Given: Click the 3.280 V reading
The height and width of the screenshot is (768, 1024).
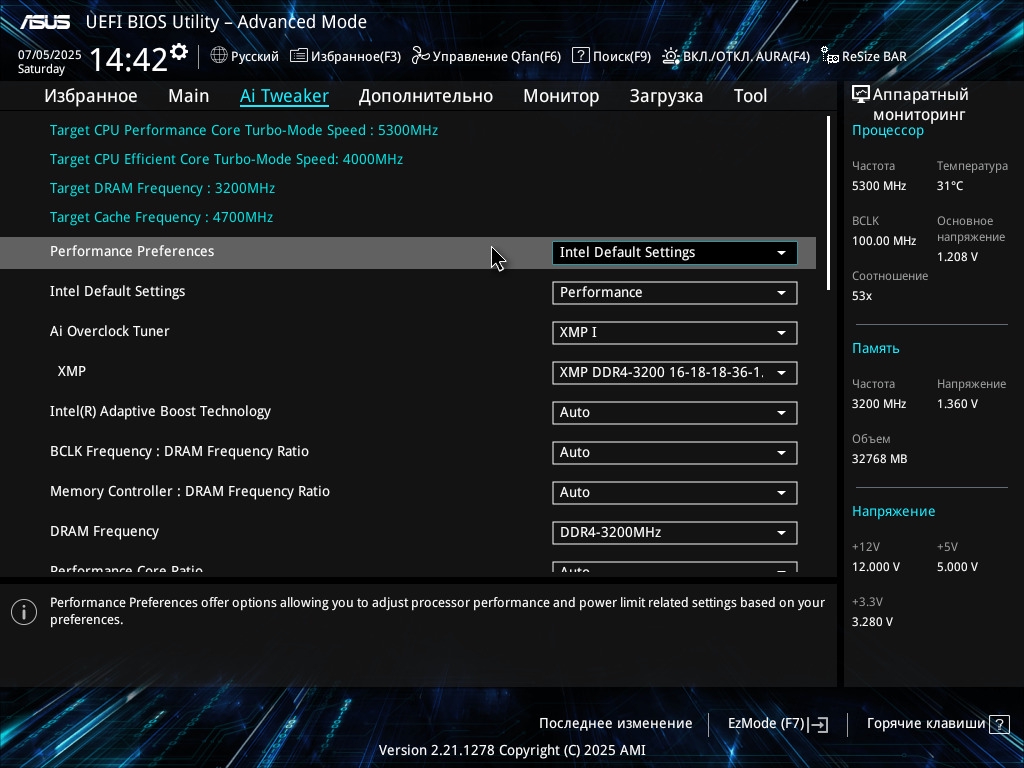Looking at the screenshot, I should (871, 622).
